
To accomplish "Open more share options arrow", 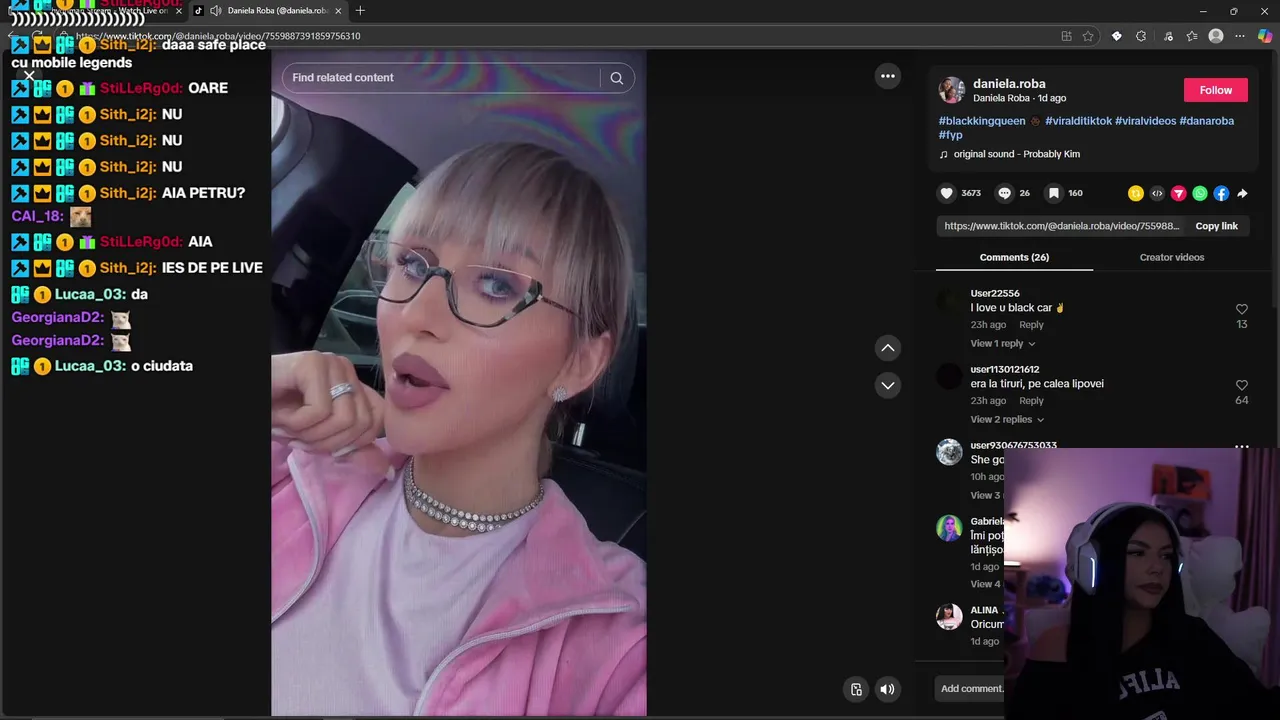I will (1242, 193).
